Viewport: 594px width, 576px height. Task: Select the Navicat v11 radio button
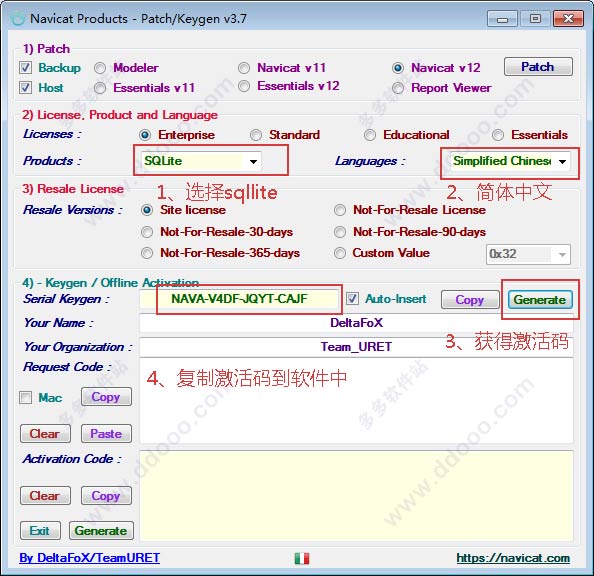tap(244, 68)
